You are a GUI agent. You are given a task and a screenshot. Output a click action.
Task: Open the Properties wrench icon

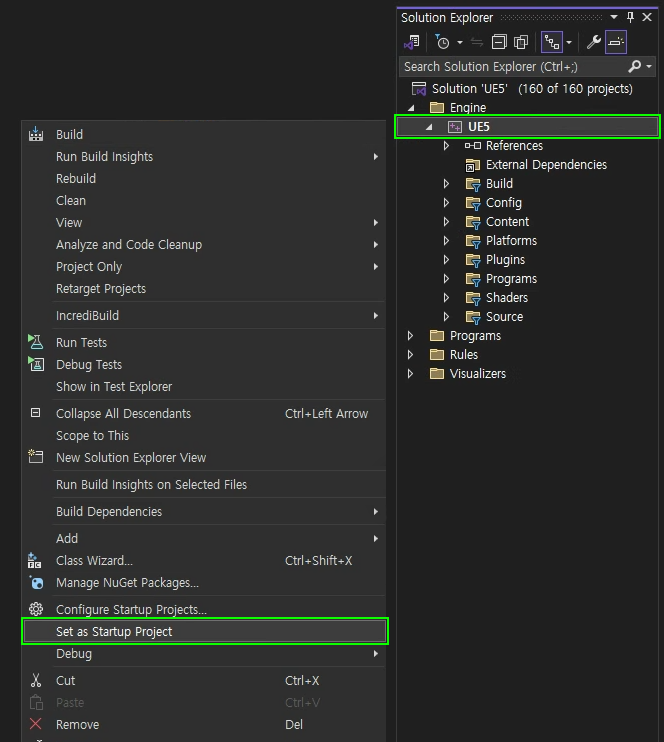coord(593,43)
